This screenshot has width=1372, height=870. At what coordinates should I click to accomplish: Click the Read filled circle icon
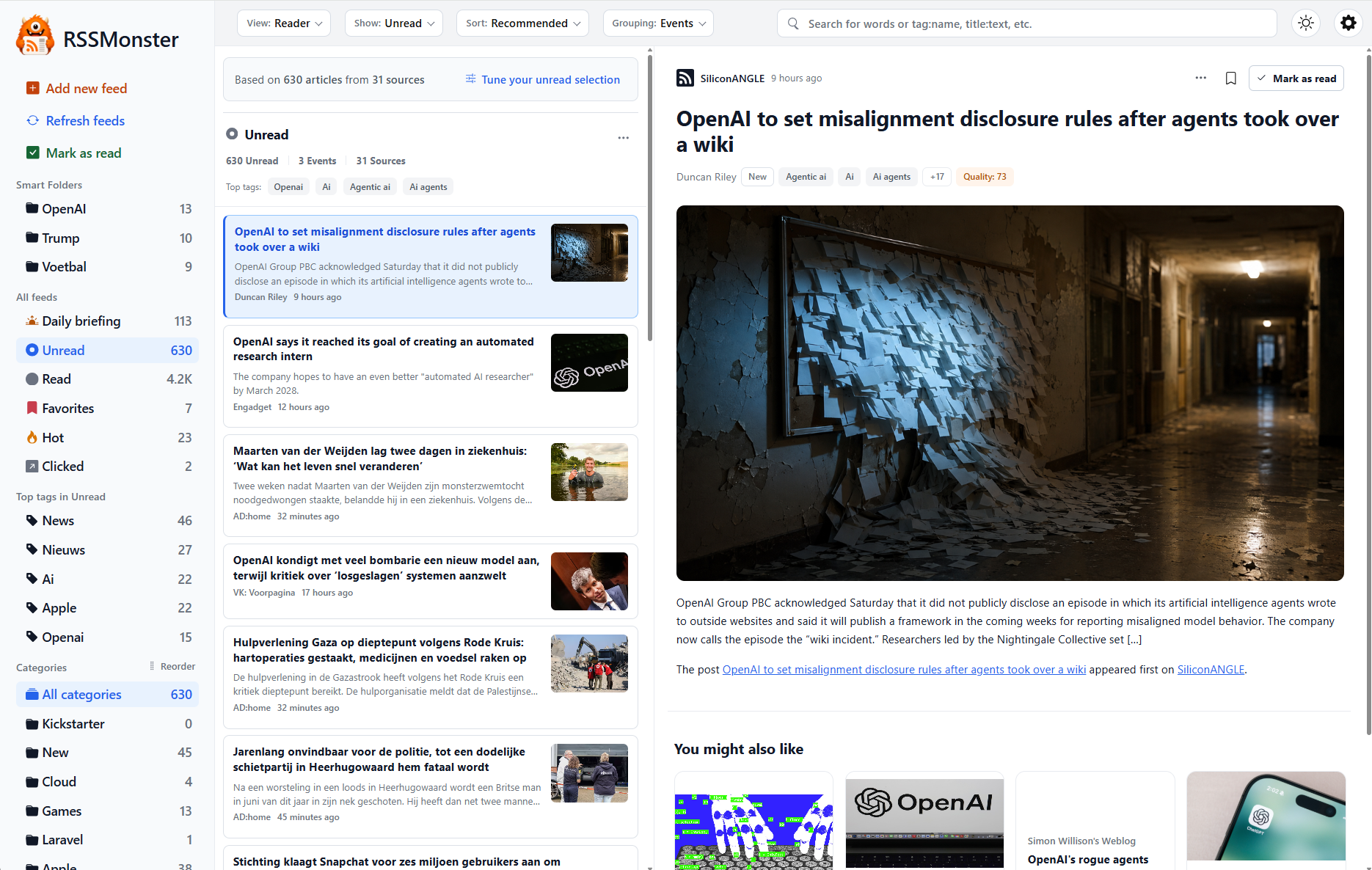pos(32,379)
